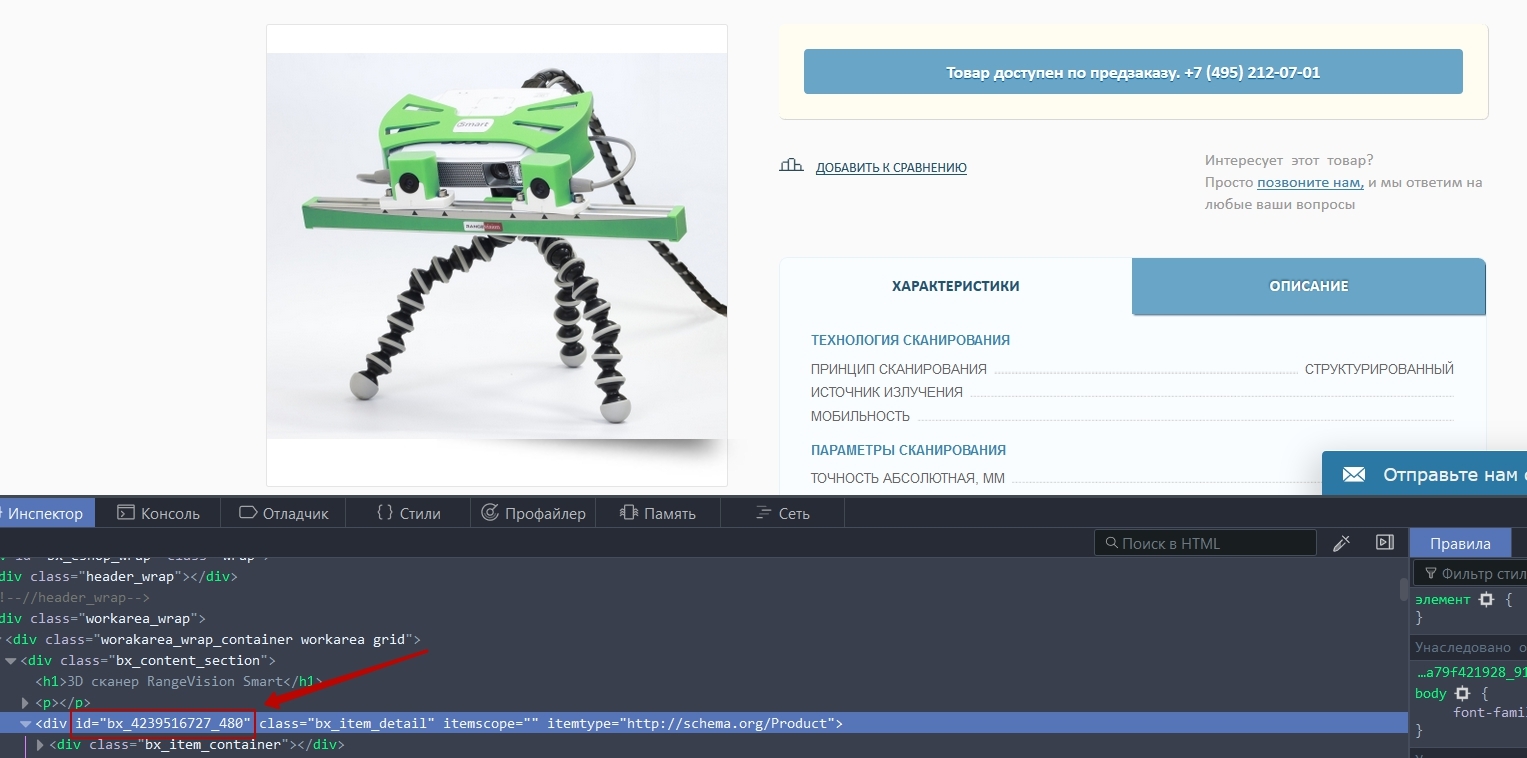This screenshot has width=1527, height=758.
Task: Open the Стили editor tab
Action: [x=408, y=513]
